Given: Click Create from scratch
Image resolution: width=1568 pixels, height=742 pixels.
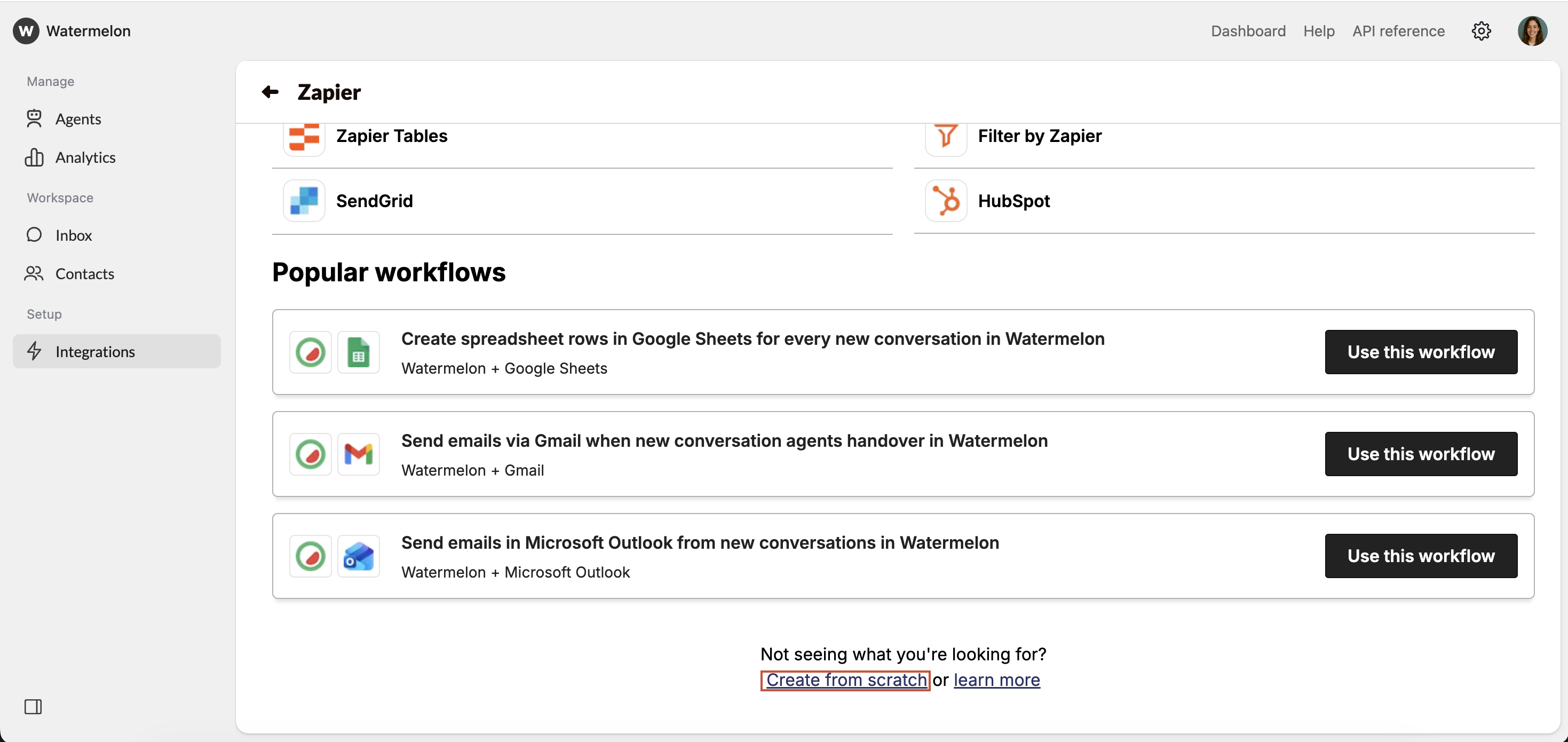Looking at the screenshot, I should (x=845, y=680).
